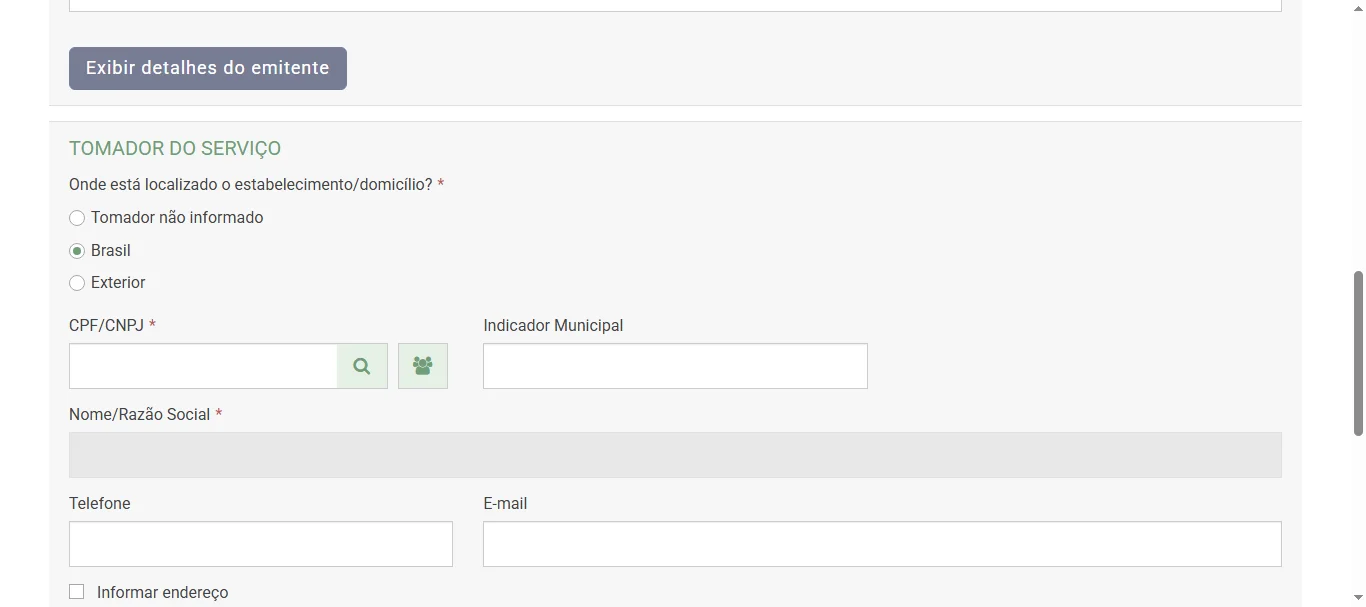
Task: Choose Exterior as the establishment location
Action: point(77,283)
